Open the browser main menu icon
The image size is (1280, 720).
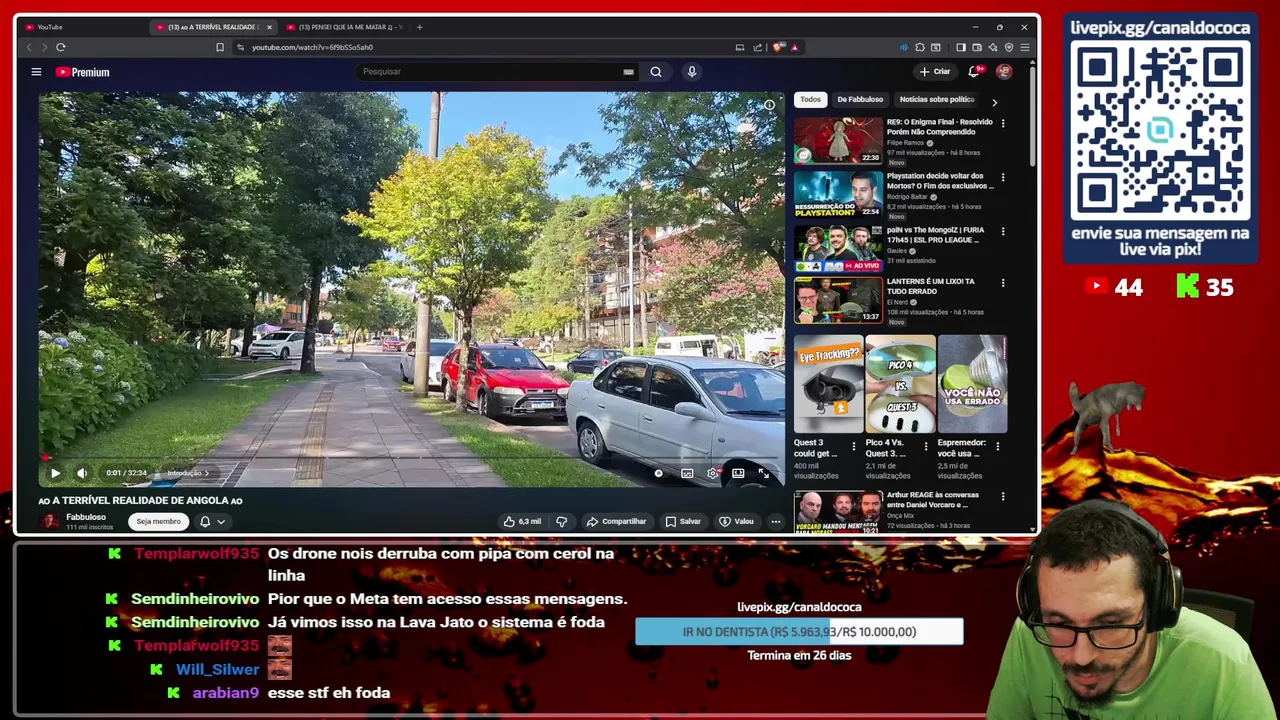[x=1025, y=47]
